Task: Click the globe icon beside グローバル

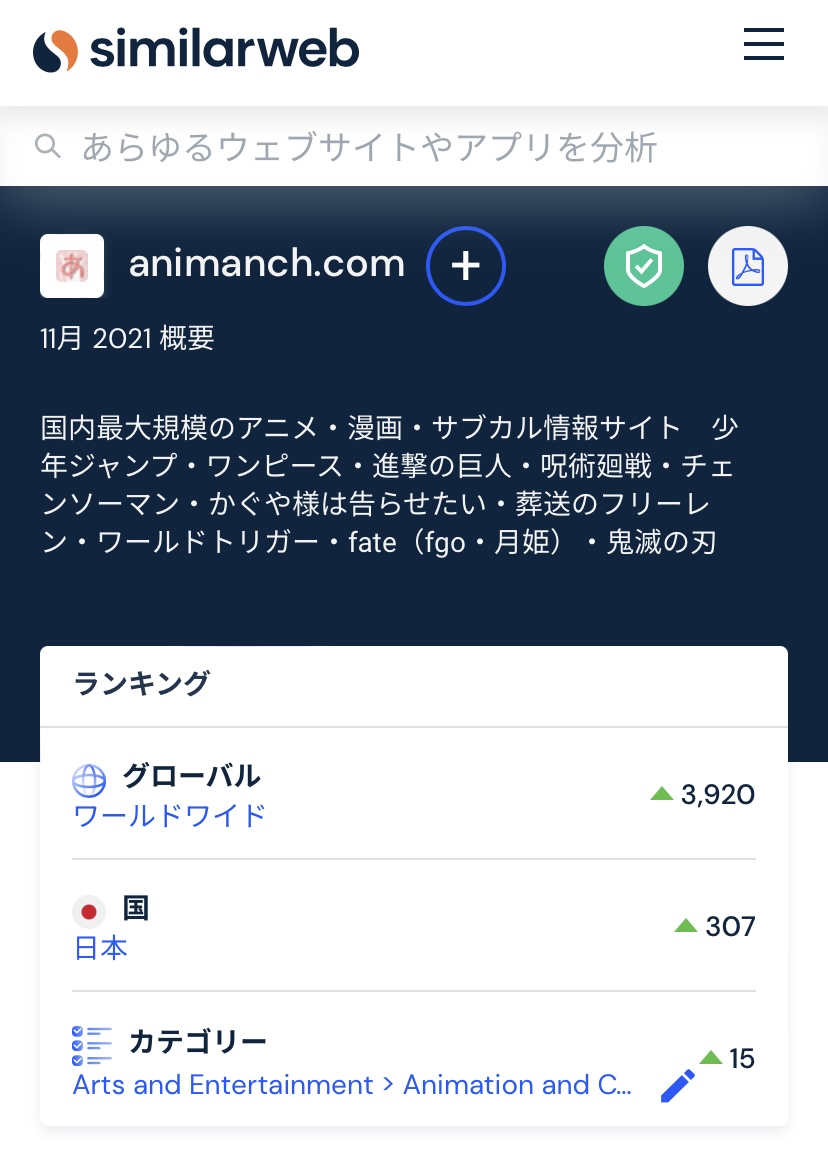Action: pos(89,780)
